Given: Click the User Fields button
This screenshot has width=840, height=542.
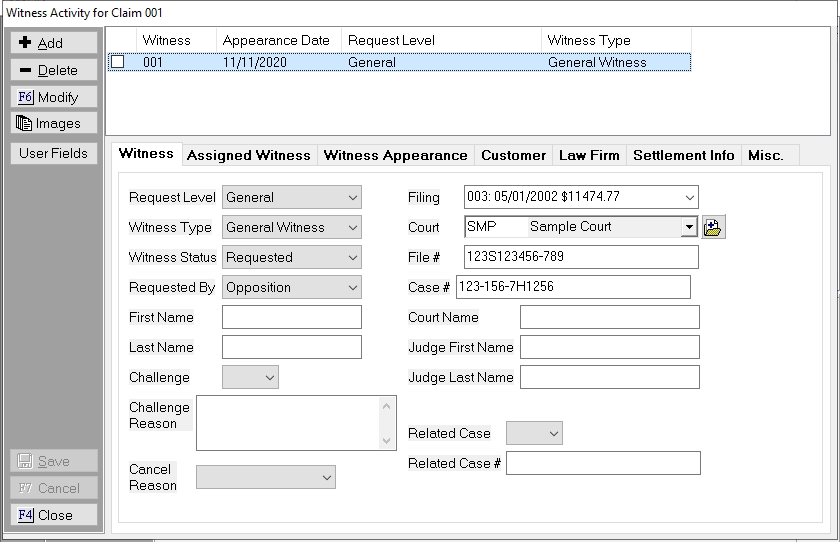Looking at the screenshot, I should 54,154.
